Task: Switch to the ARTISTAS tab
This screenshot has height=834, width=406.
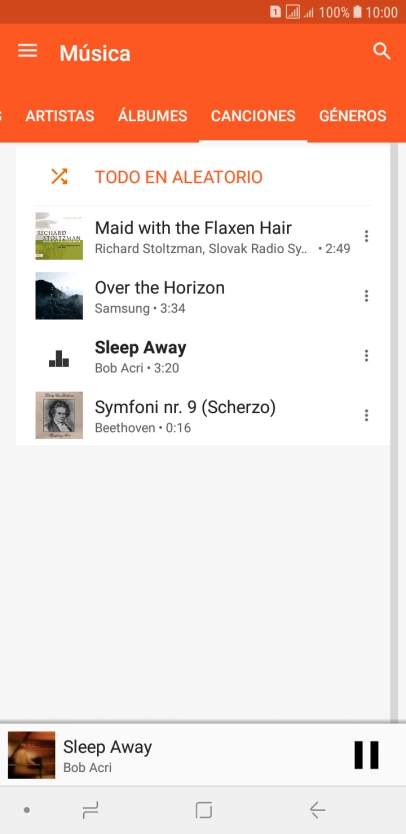Action: click(x=60, y=116)
